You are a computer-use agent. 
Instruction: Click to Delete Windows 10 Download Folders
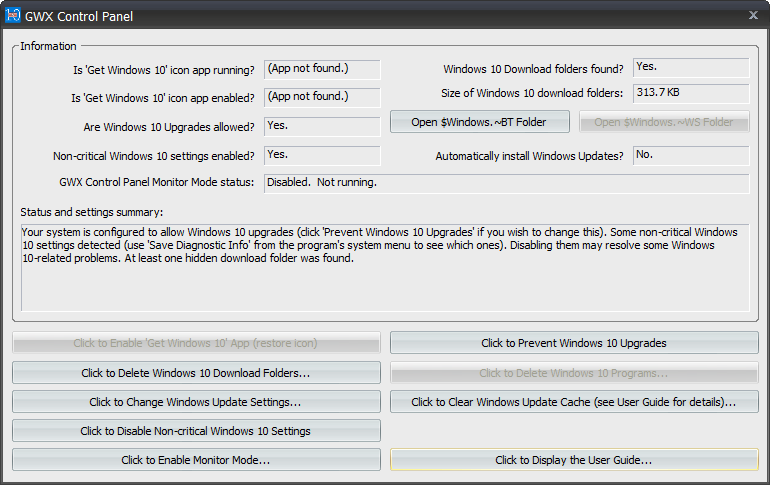point(196,373)
